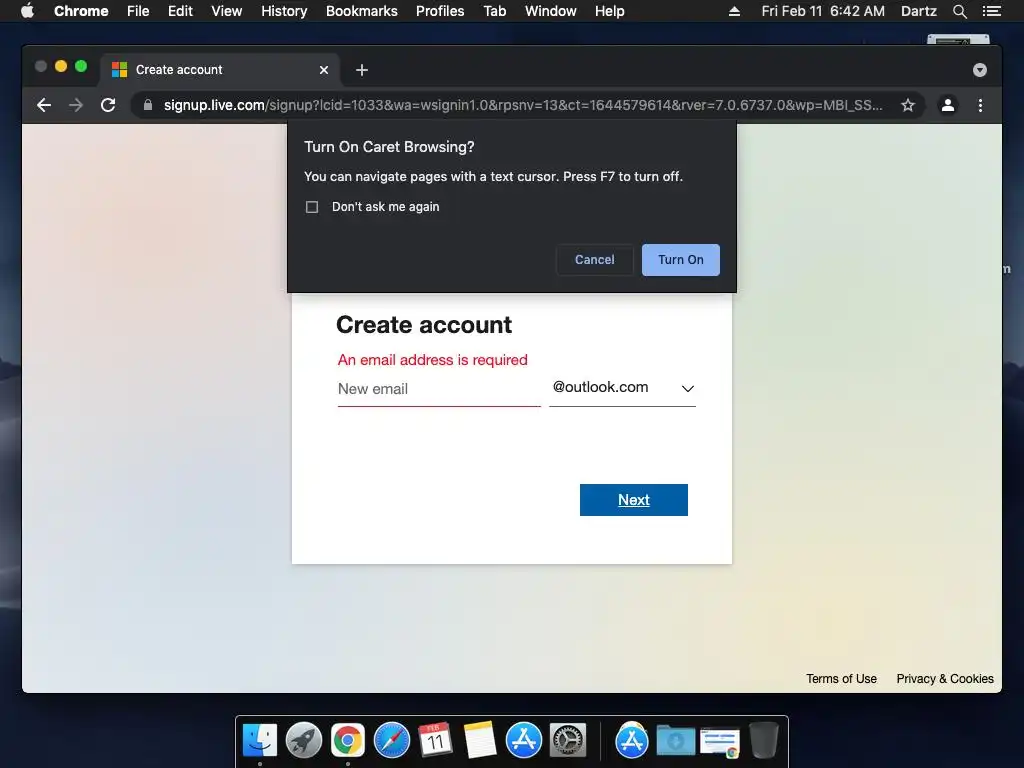
Task: Click the Chrome icon in the Dock
Action: [x=347, y=741]
